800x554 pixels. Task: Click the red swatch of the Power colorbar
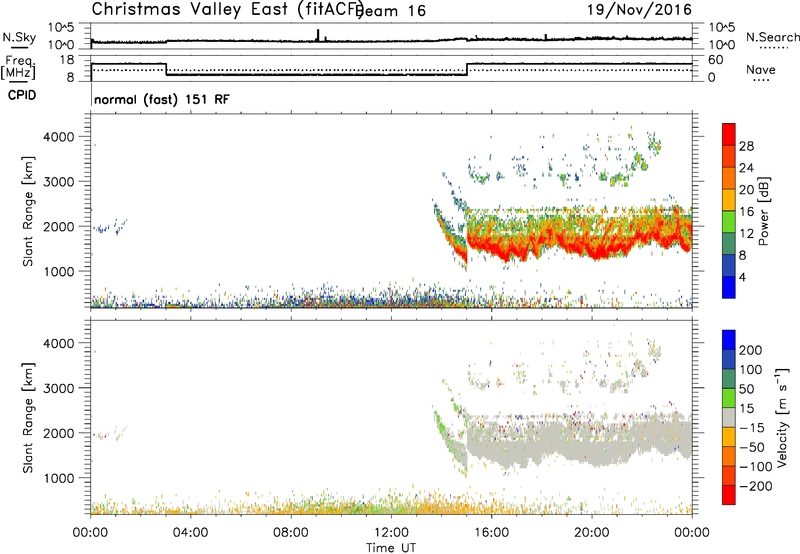729,134
